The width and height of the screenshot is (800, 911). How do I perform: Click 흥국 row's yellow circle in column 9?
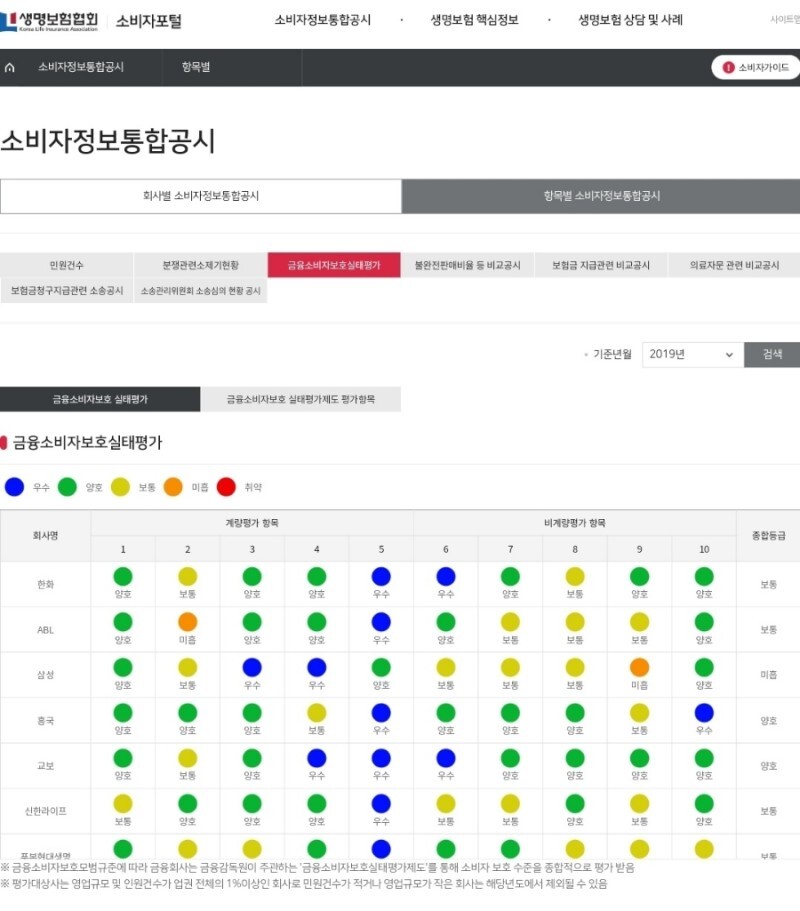pos(640,712)
